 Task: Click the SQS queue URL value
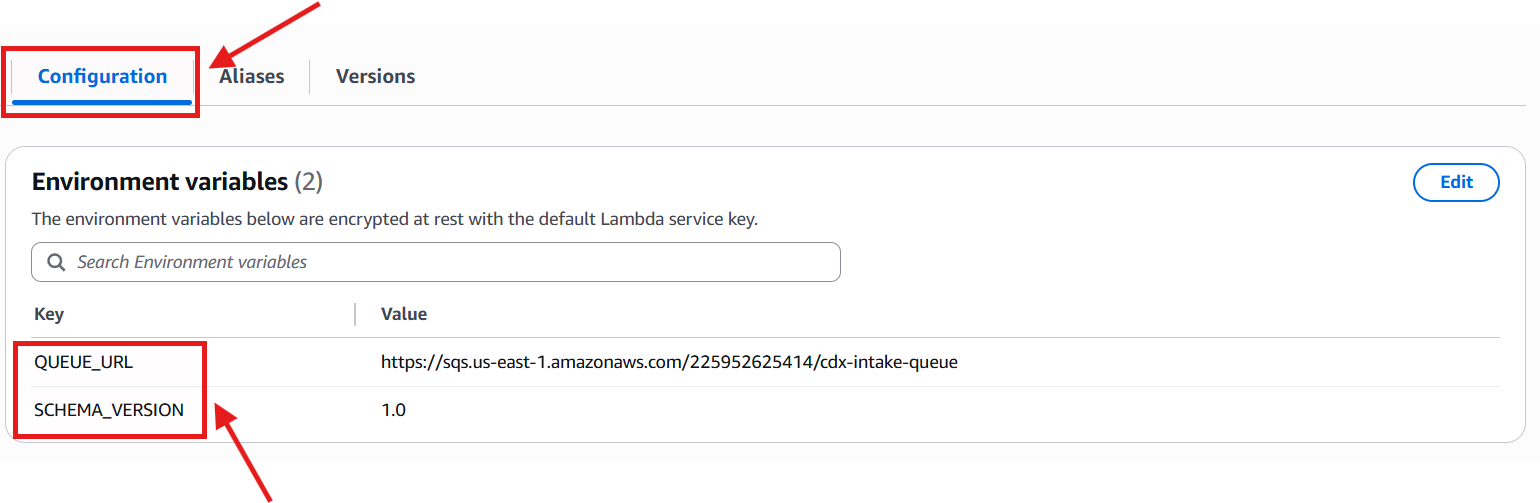[668, 362]
